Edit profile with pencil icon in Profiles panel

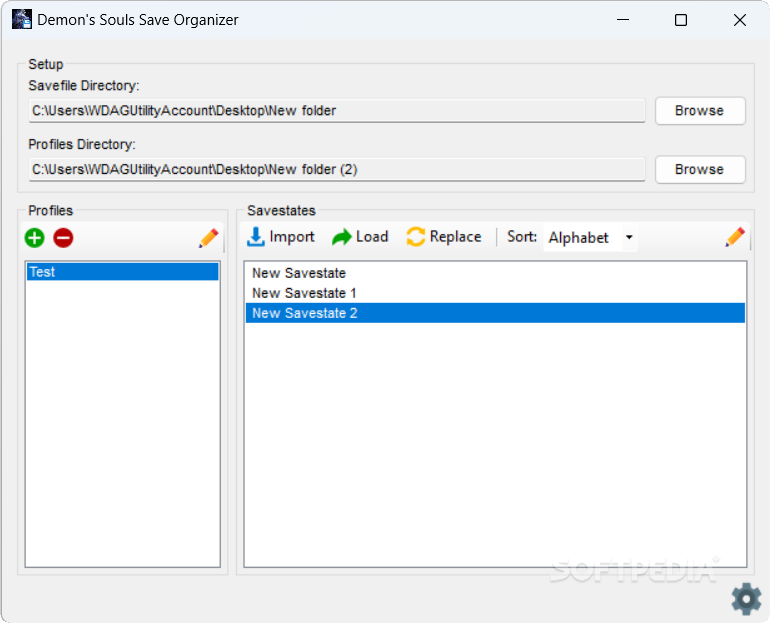[x=209, y=238]
